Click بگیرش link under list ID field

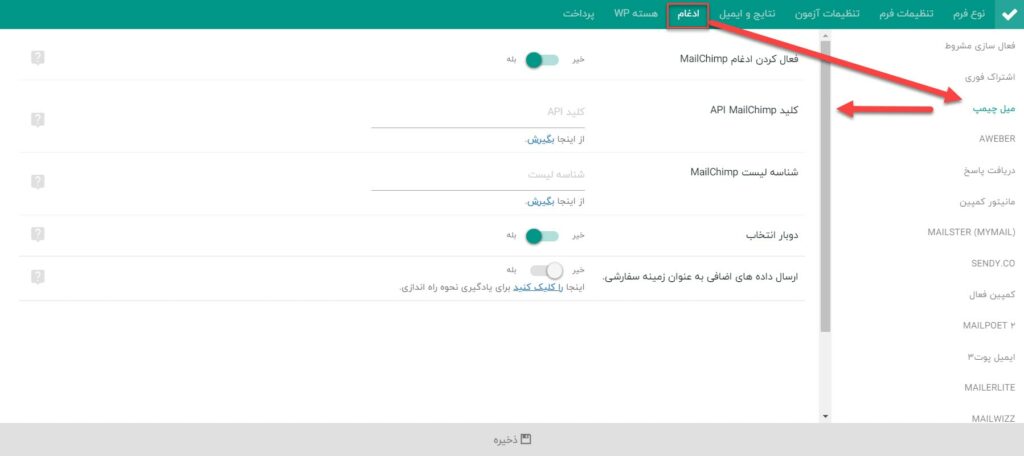(x=541, y=202)
